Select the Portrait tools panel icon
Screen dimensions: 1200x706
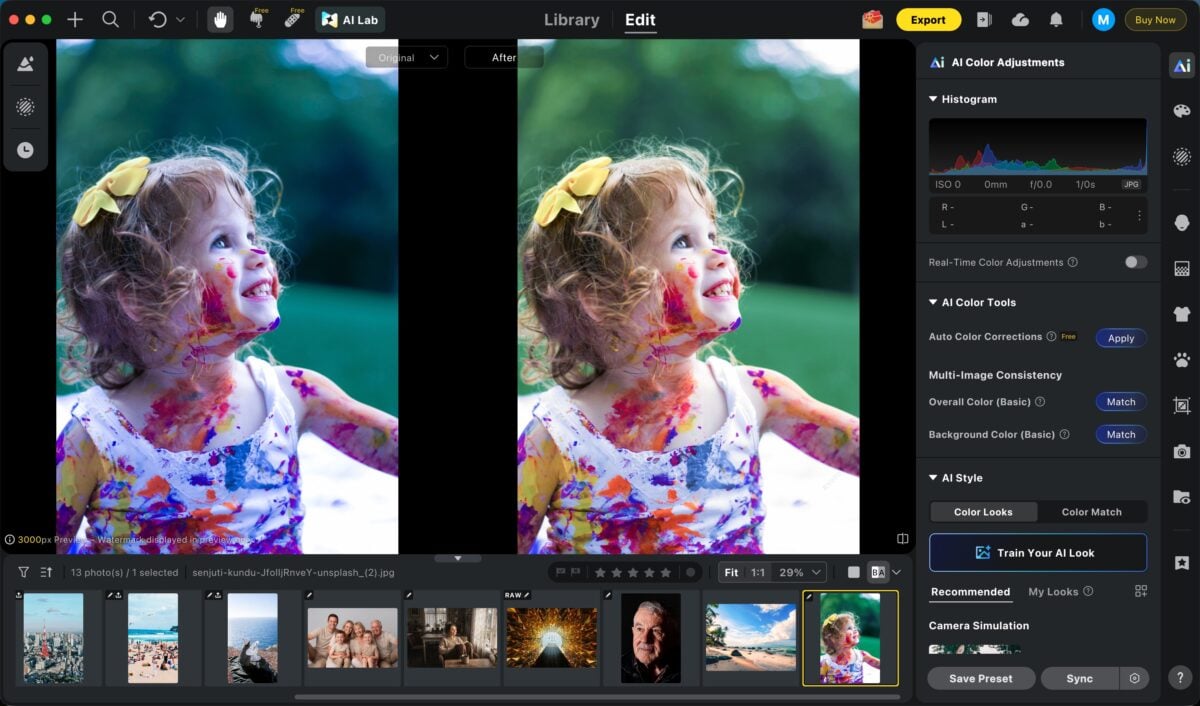click(1182, 222)
